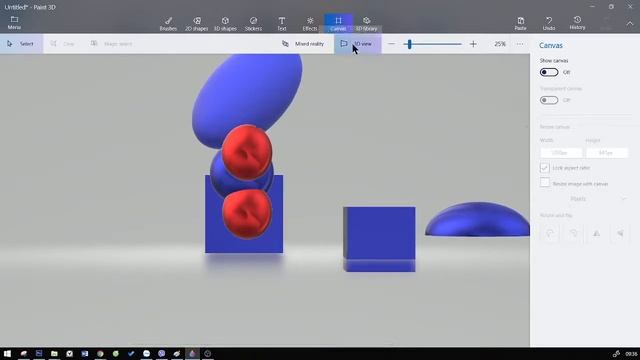
Task: Click the Paint 3D taskbar icon
Action: tap(192, 353)
